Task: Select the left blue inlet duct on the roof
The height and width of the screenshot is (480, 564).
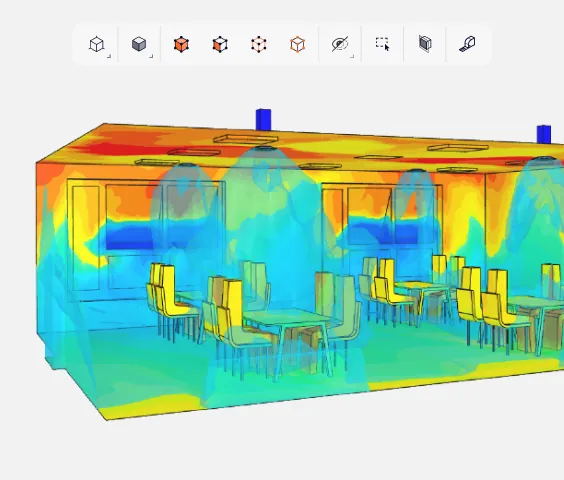Action: [263, 119]
